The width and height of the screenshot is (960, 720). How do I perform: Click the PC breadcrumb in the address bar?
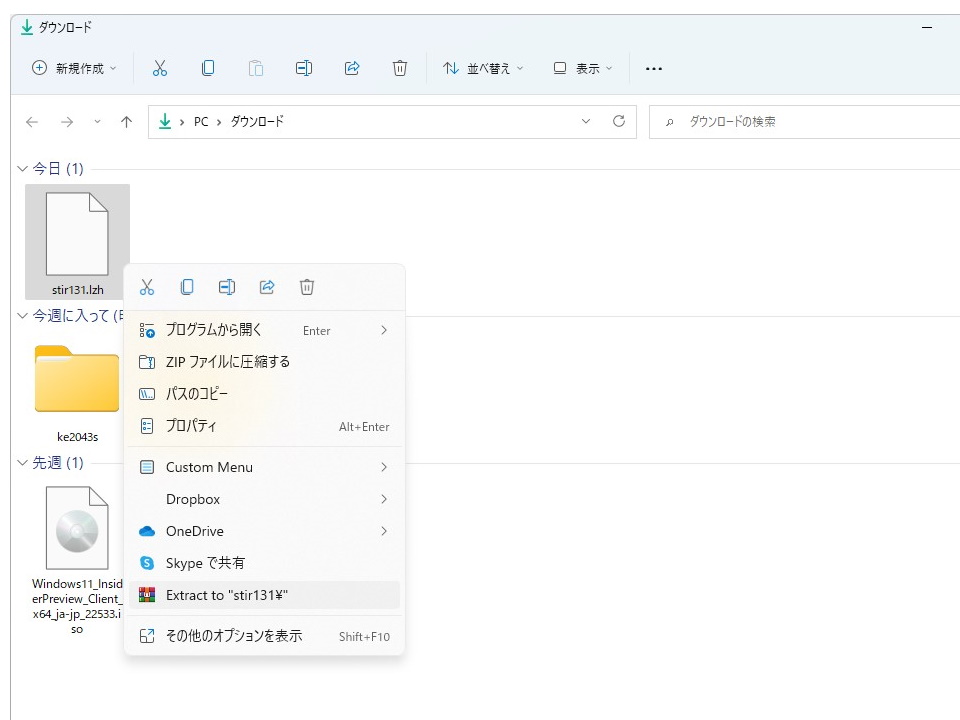(x=201, y=122)
